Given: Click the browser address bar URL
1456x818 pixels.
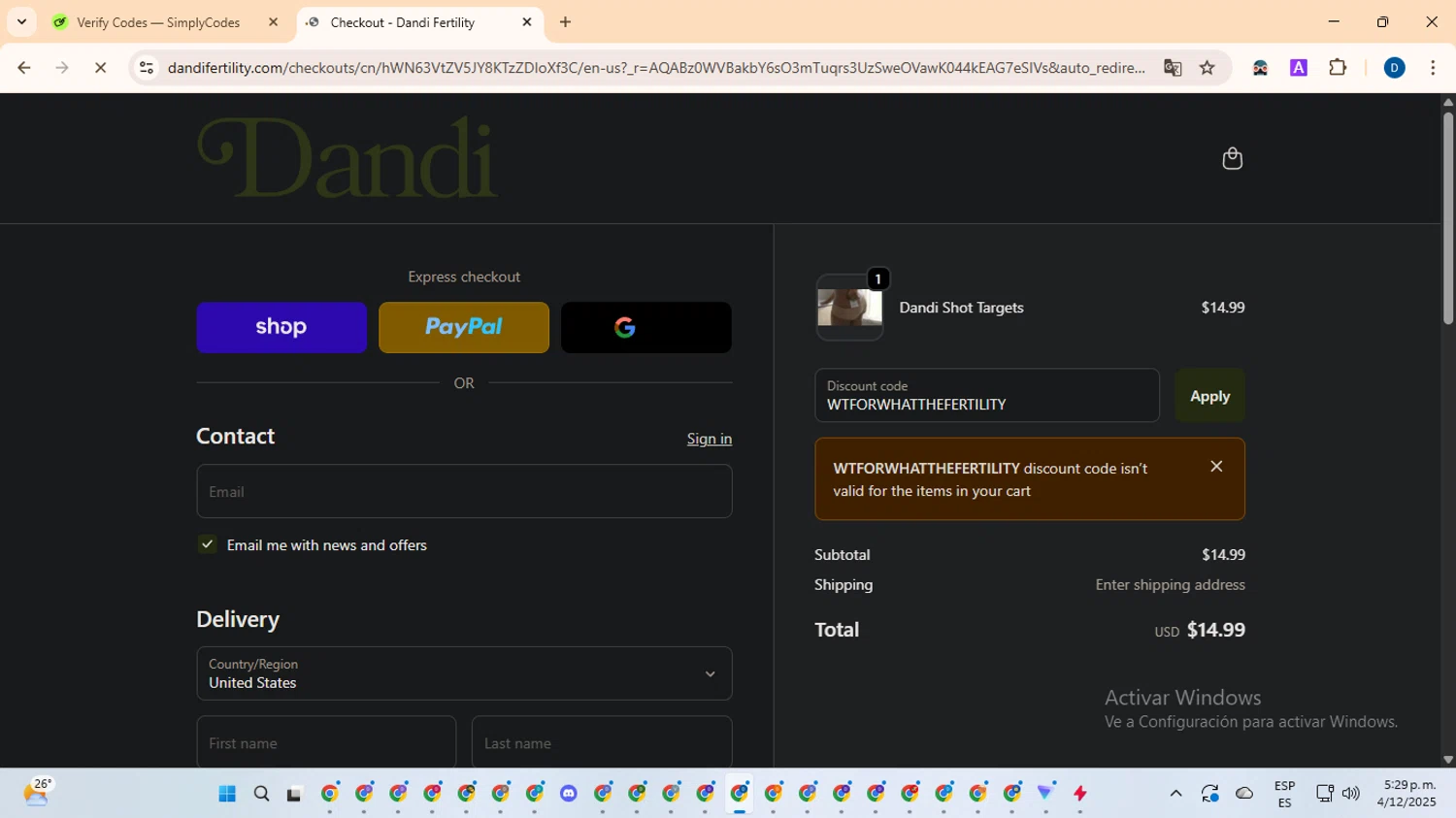Looking at the screenshot, I should point(656,68).
